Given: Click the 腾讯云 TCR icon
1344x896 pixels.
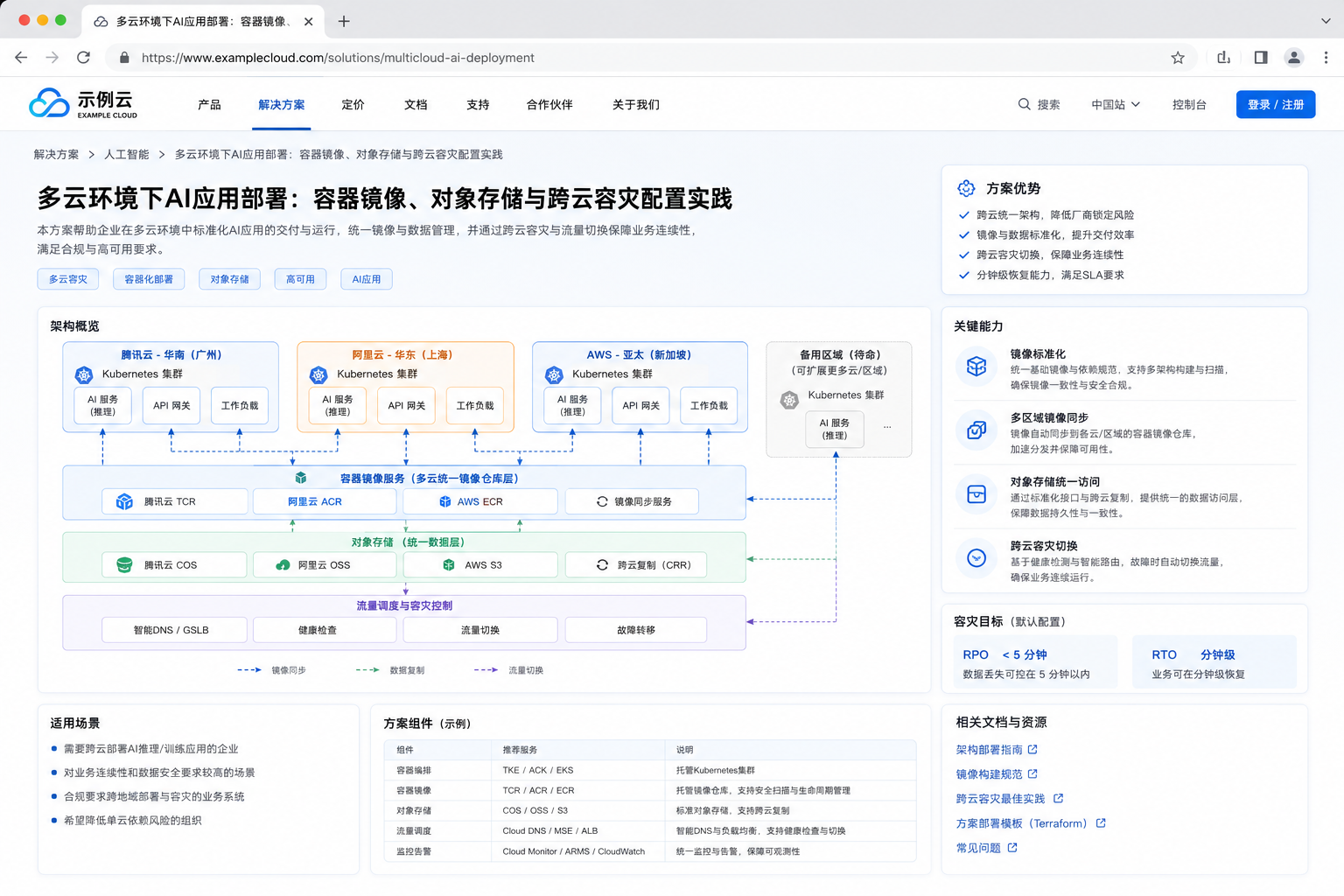Looking at the screenshot, I should coord(125,501).
